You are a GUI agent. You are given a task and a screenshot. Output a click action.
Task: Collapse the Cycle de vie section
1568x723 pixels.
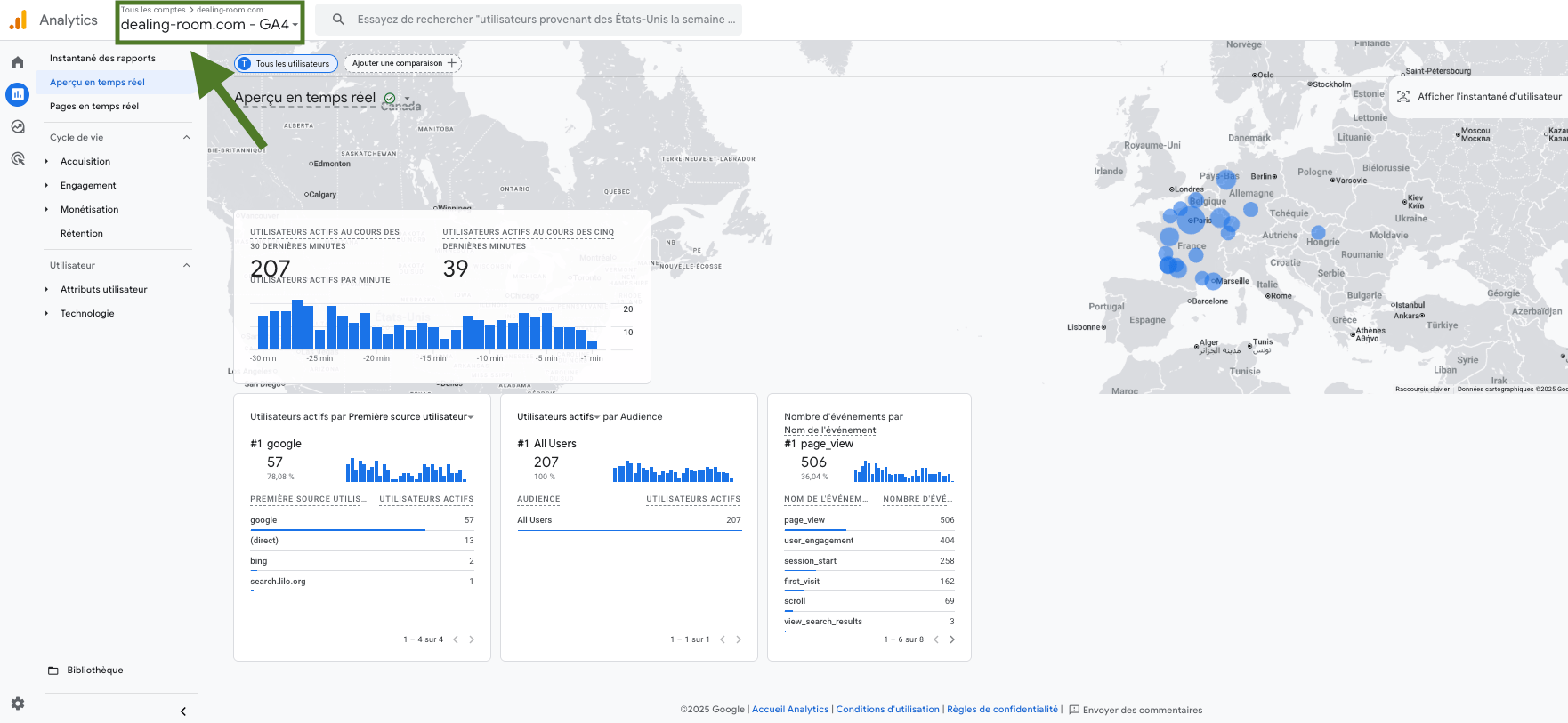[x=187, y=137]
